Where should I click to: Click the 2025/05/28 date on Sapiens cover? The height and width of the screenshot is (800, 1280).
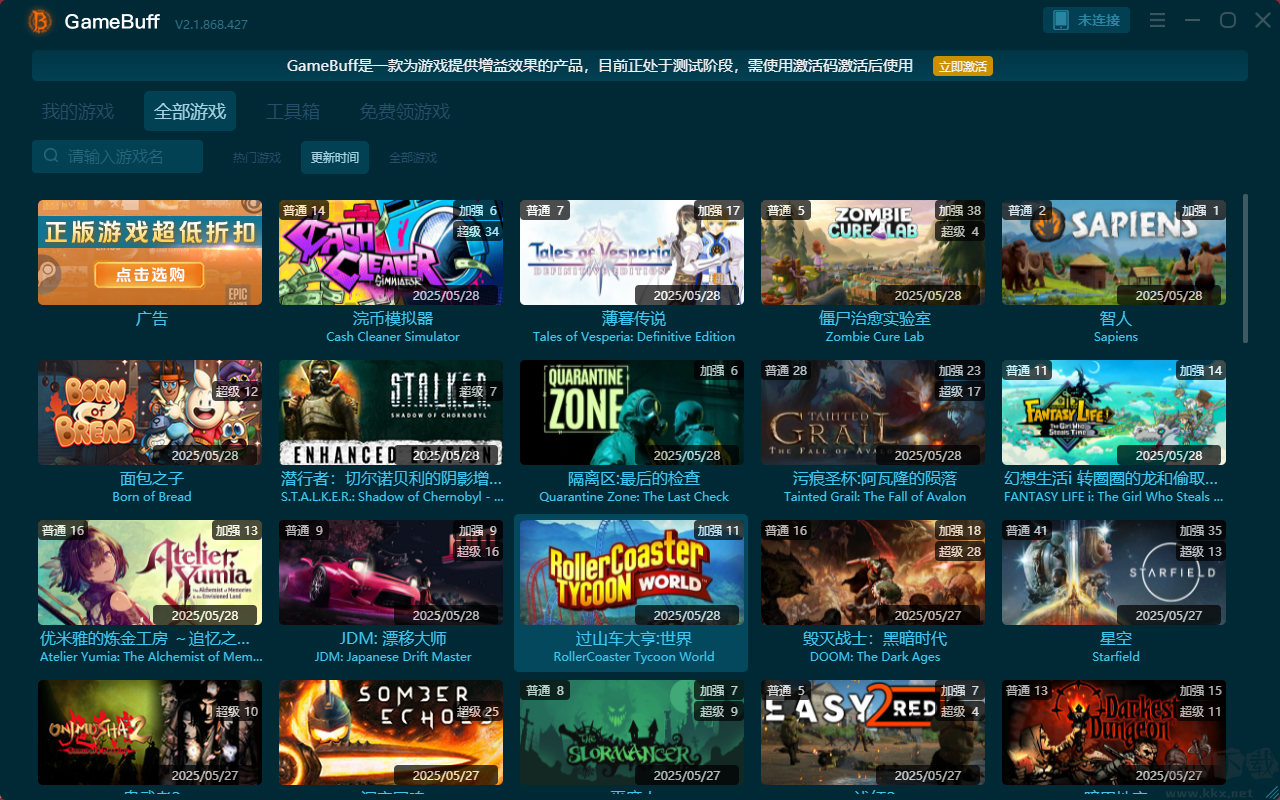pos(1169,295)
